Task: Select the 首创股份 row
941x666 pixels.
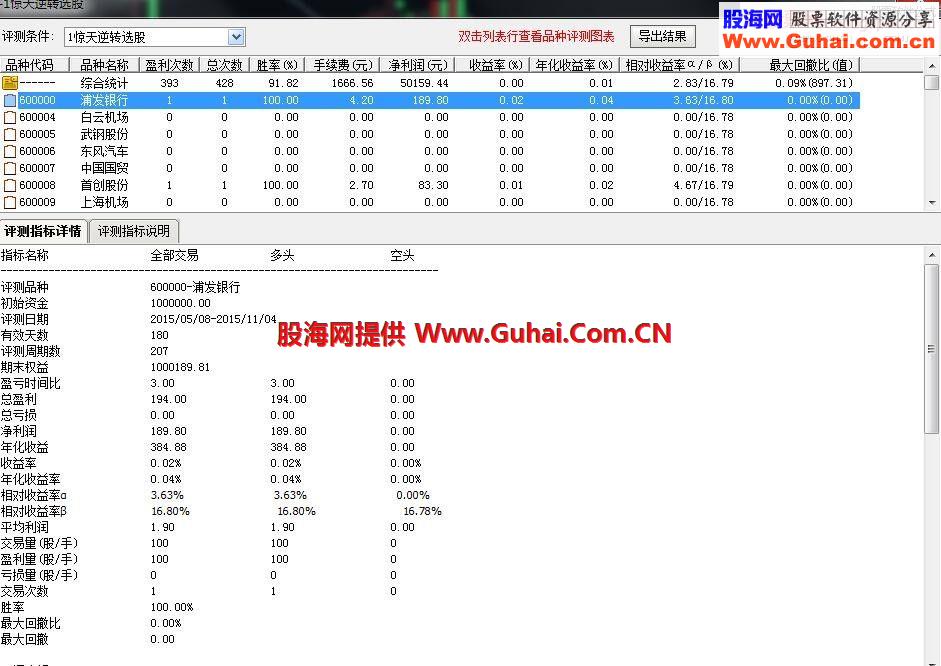Action: (430, 185)
